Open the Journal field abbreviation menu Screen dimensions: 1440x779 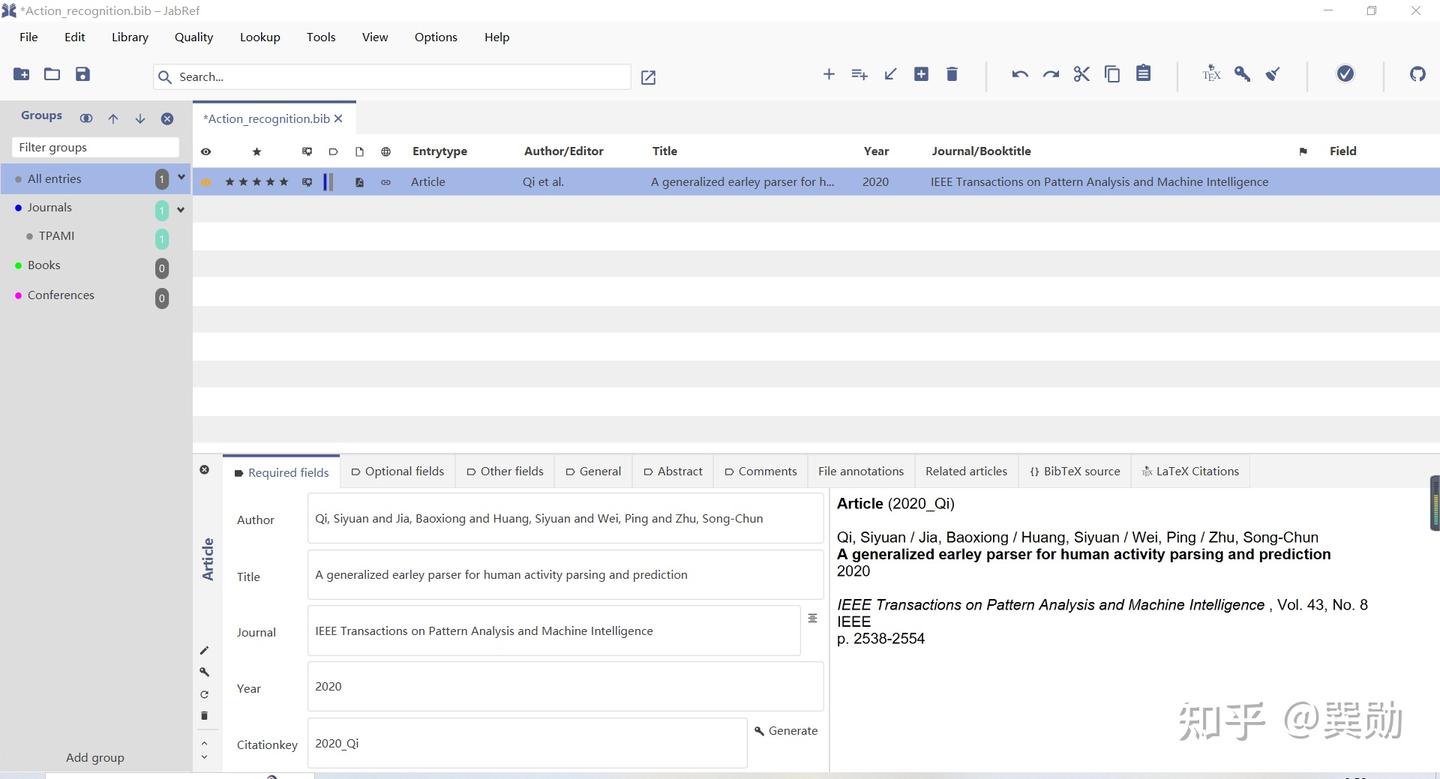pos(812,619)
